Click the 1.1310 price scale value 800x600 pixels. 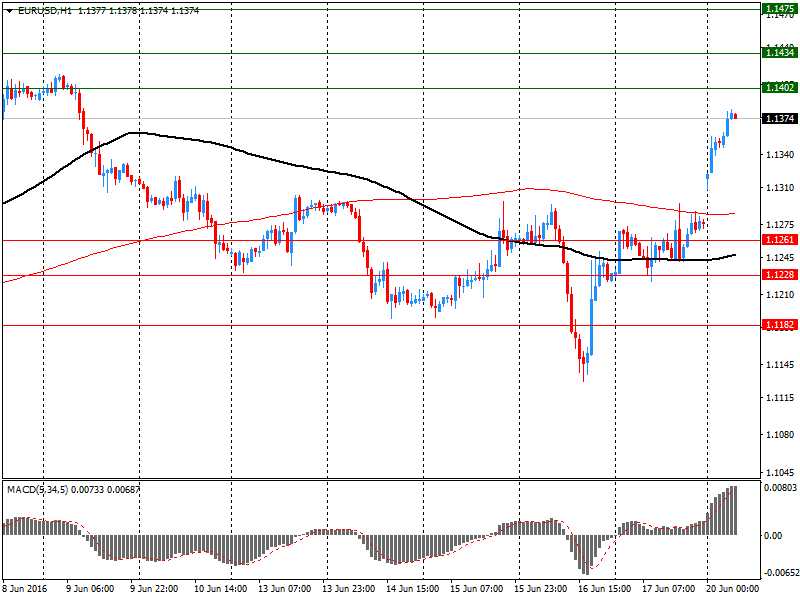pyautogui.click(x=781, y=188)
